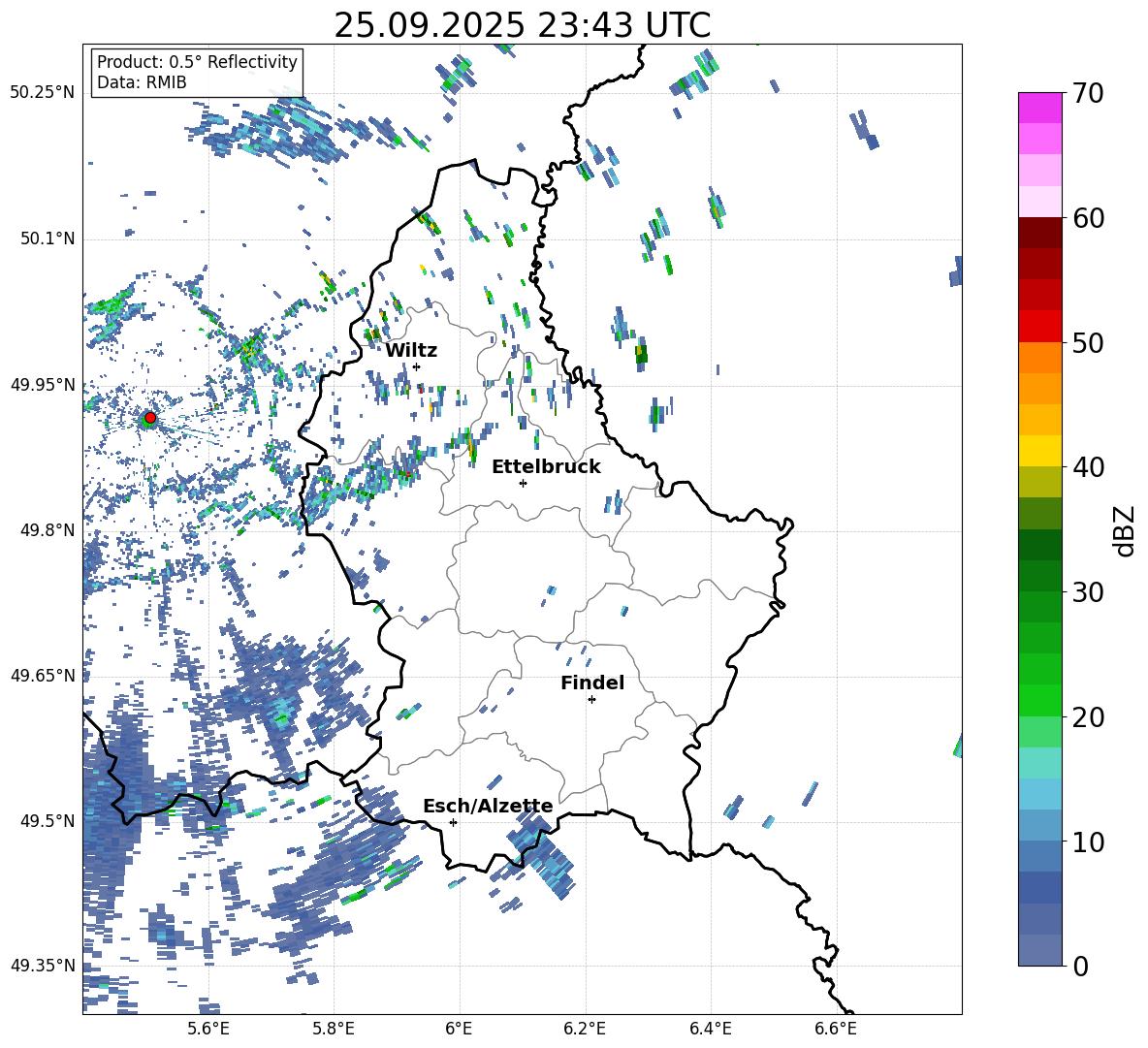Click the Wiltz station cross marker
Image resolution: width=1148 pixels, height=1048 pixels.
pos(416,366)
